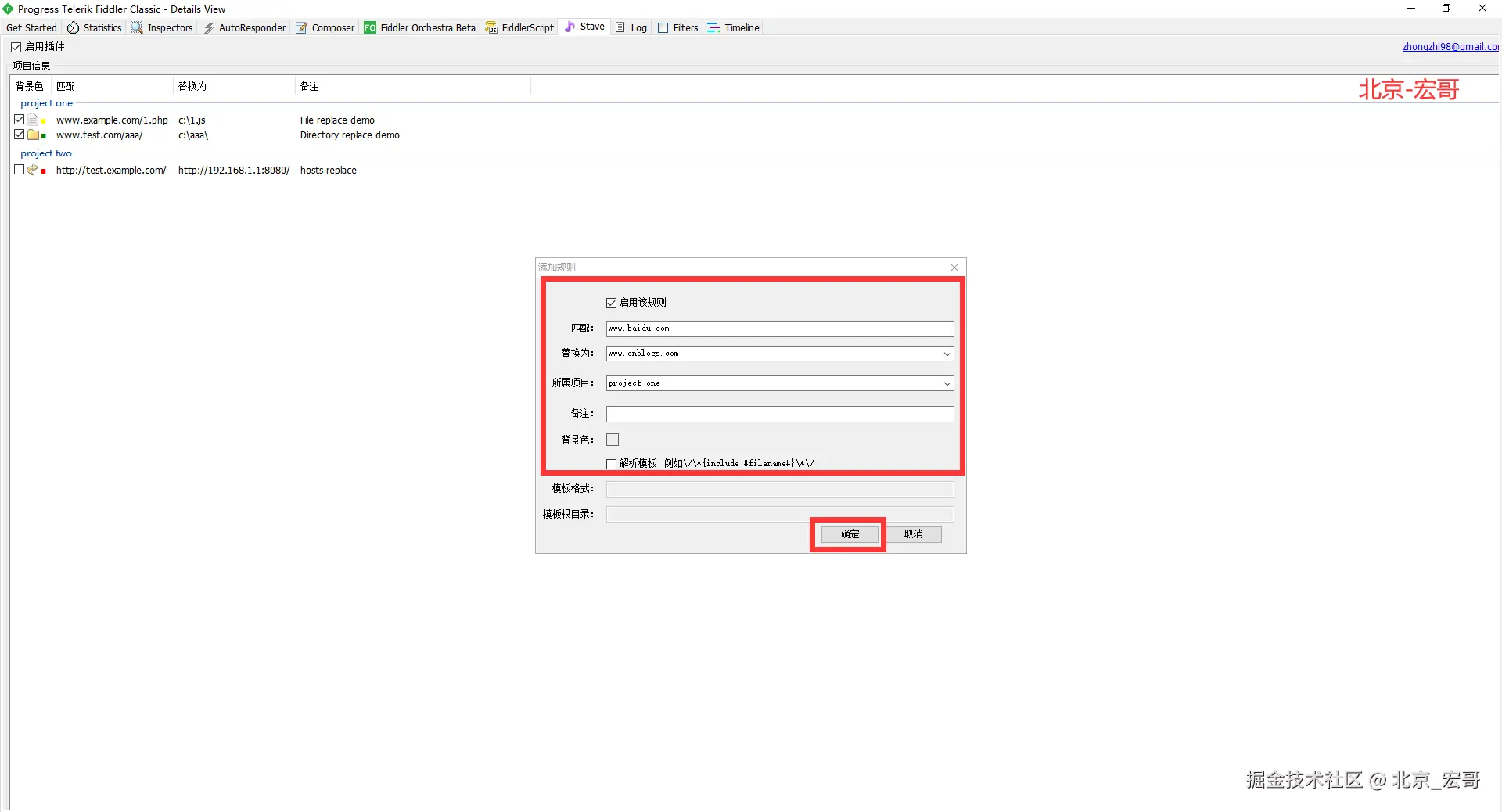Image resolution: width=1502 pixels, height=812 pixels.
Task: Click the yellow color dot of 1.php rule
Action: point(43,121)
